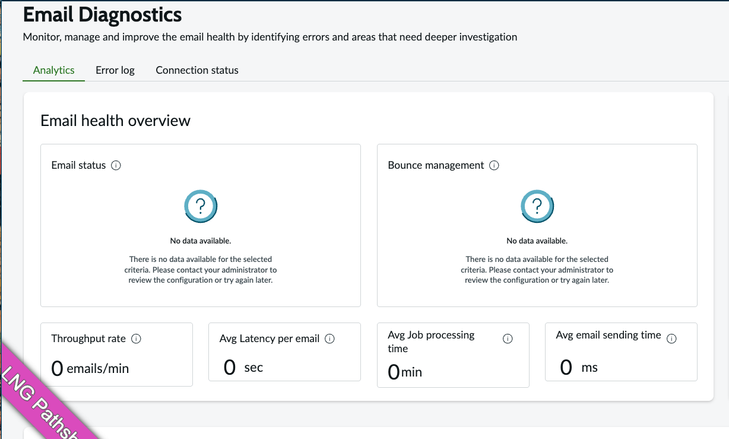Viewport: 729px width, 439px height.
Task: Click the 0 ms email sending time value
Action: [x=578, y=368]
